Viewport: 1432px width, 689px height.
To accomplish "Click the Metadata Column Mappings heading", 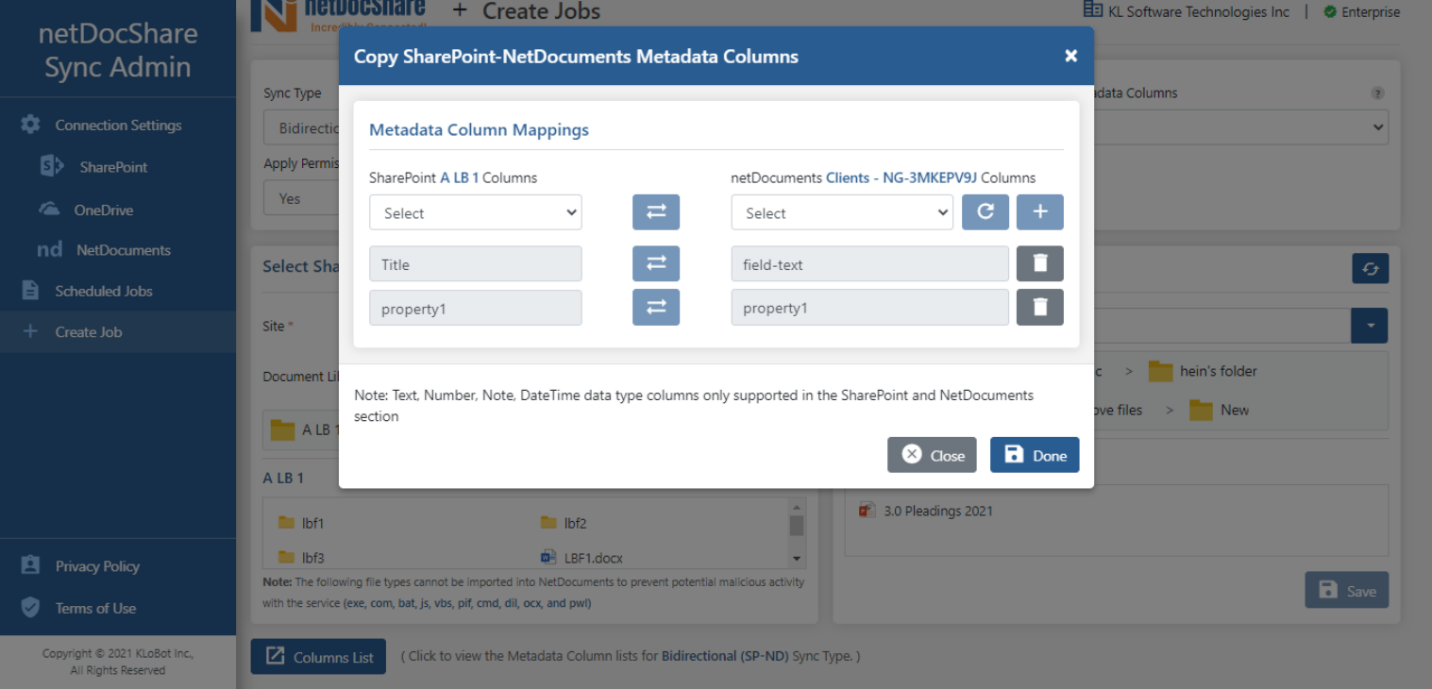I will coord(479,129).
